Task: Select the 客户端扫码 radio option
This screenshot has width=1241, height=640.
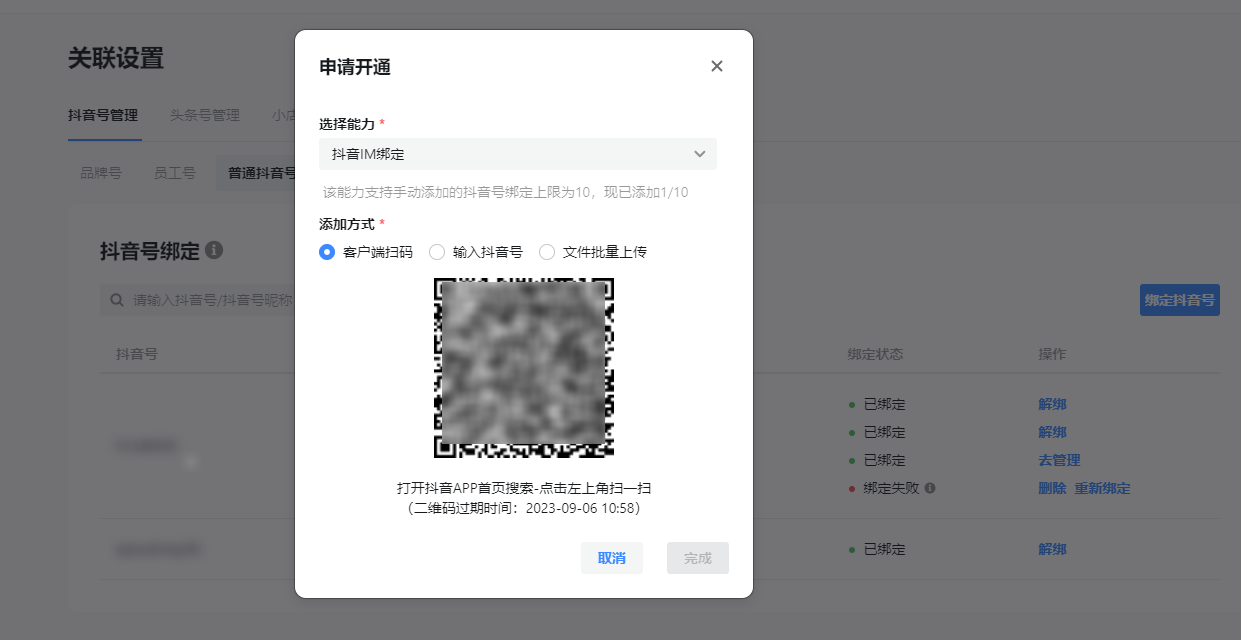Action: click(x=327, y=252)
